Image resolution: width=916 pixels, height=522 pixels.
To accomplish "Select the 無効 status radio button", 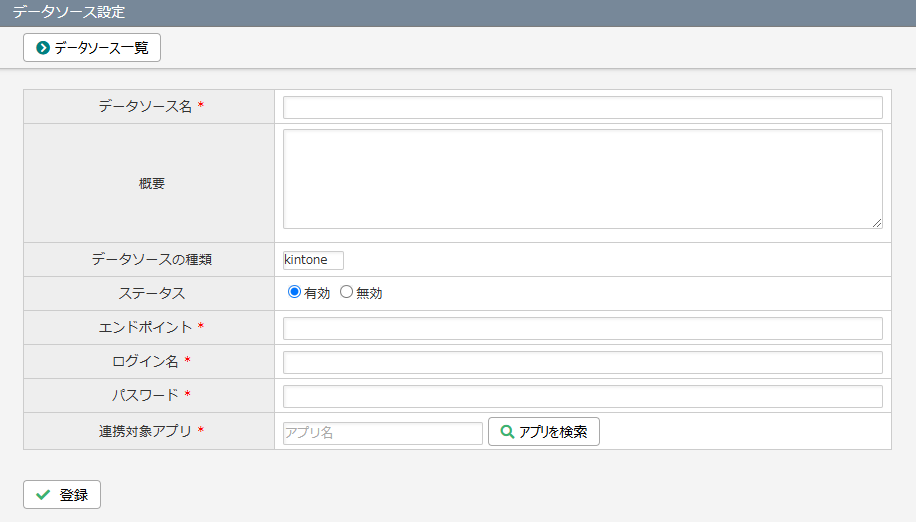I will (x=346, y=293).
